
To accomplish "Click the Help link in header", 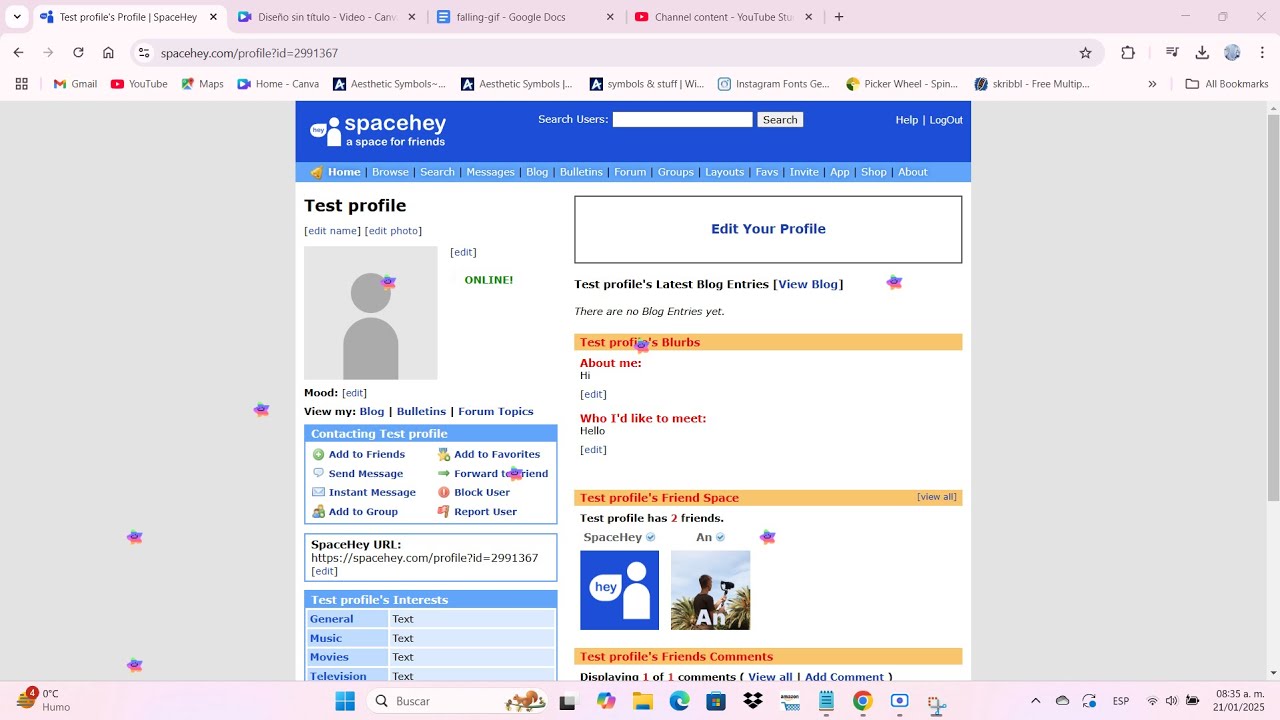I will coord(907,120).
